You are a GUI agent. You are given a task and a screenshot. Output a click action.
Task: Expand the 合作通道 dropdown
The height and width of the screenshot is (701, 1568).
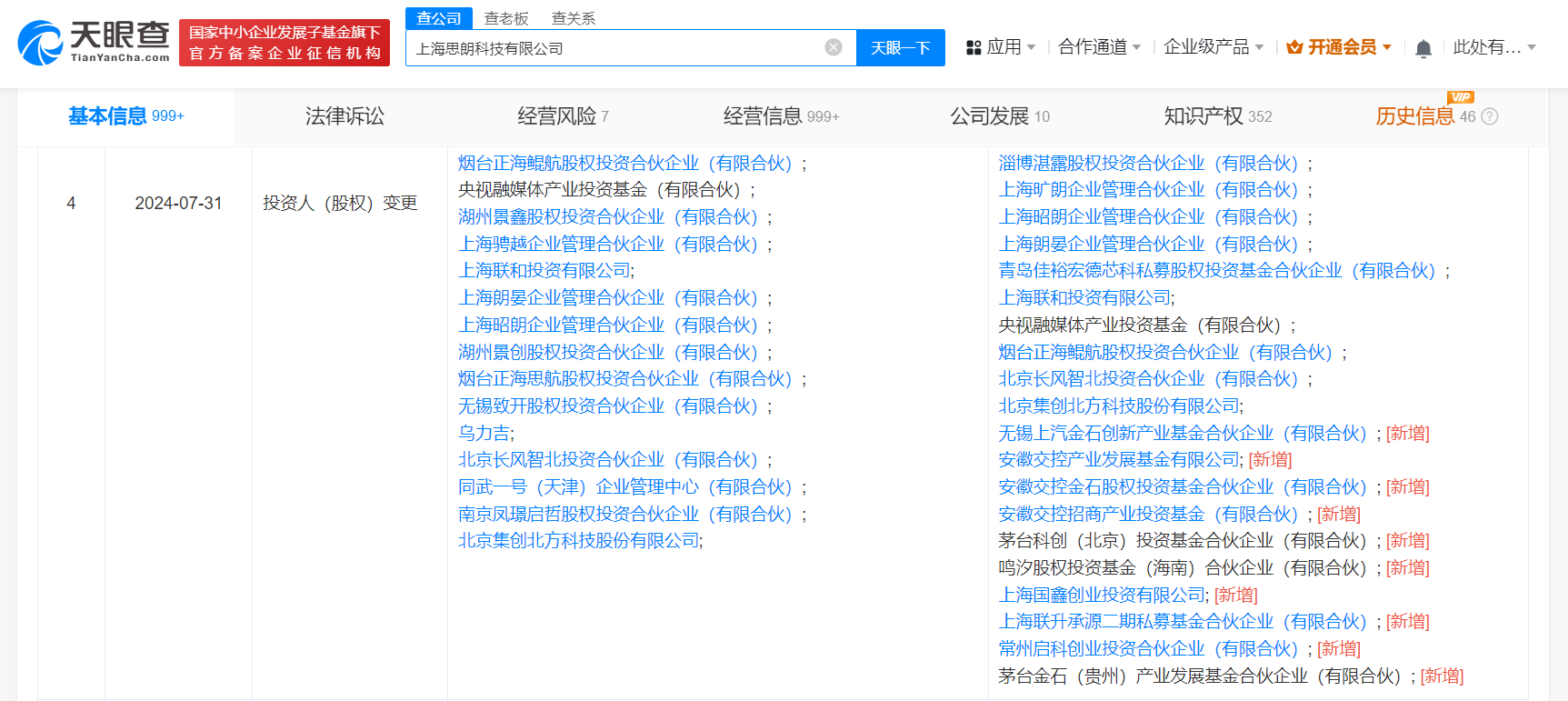click(1099, 47)
